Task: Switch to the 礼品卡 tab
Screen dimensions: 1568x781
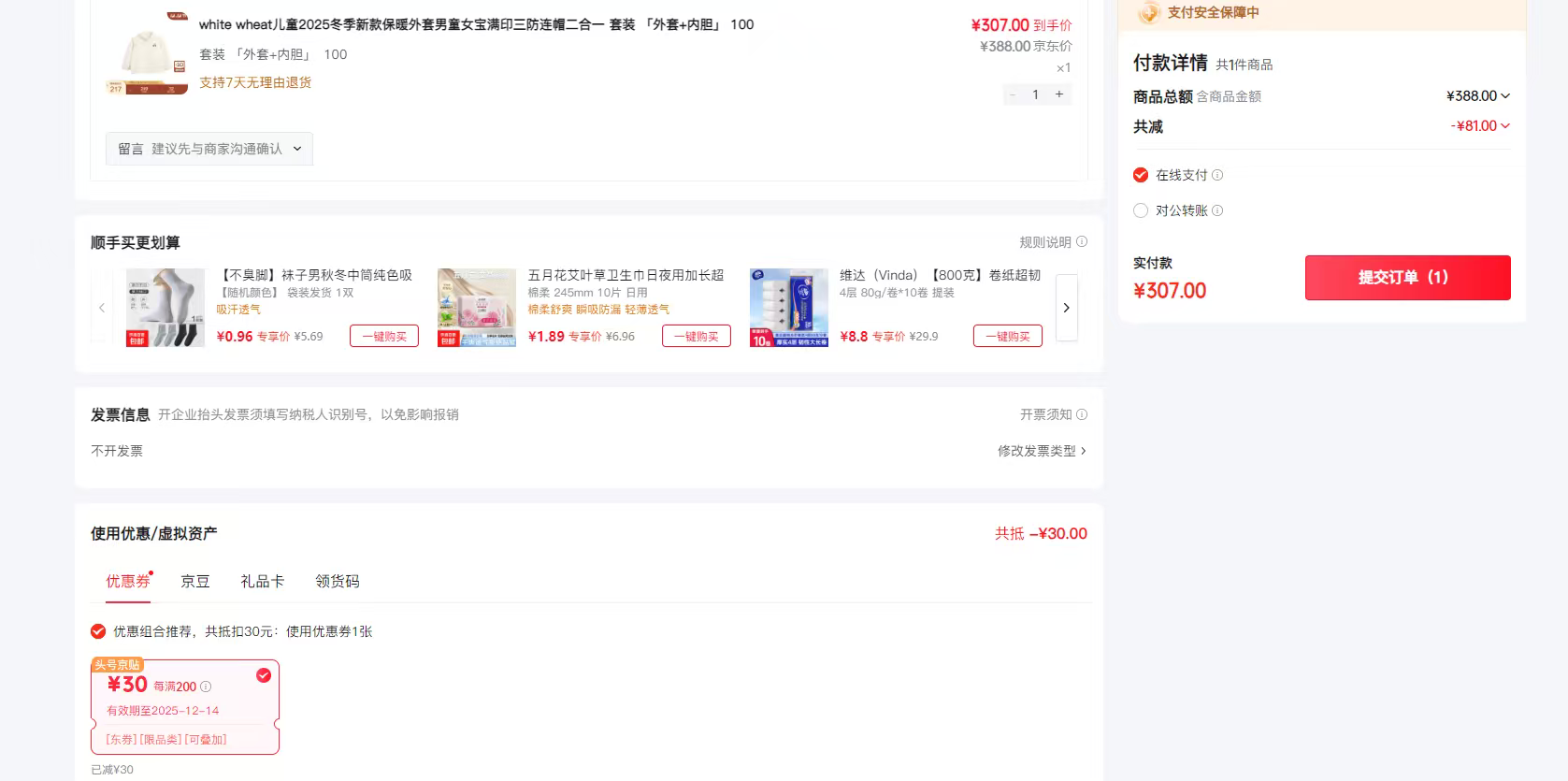Action: click(x=263, y=581)
